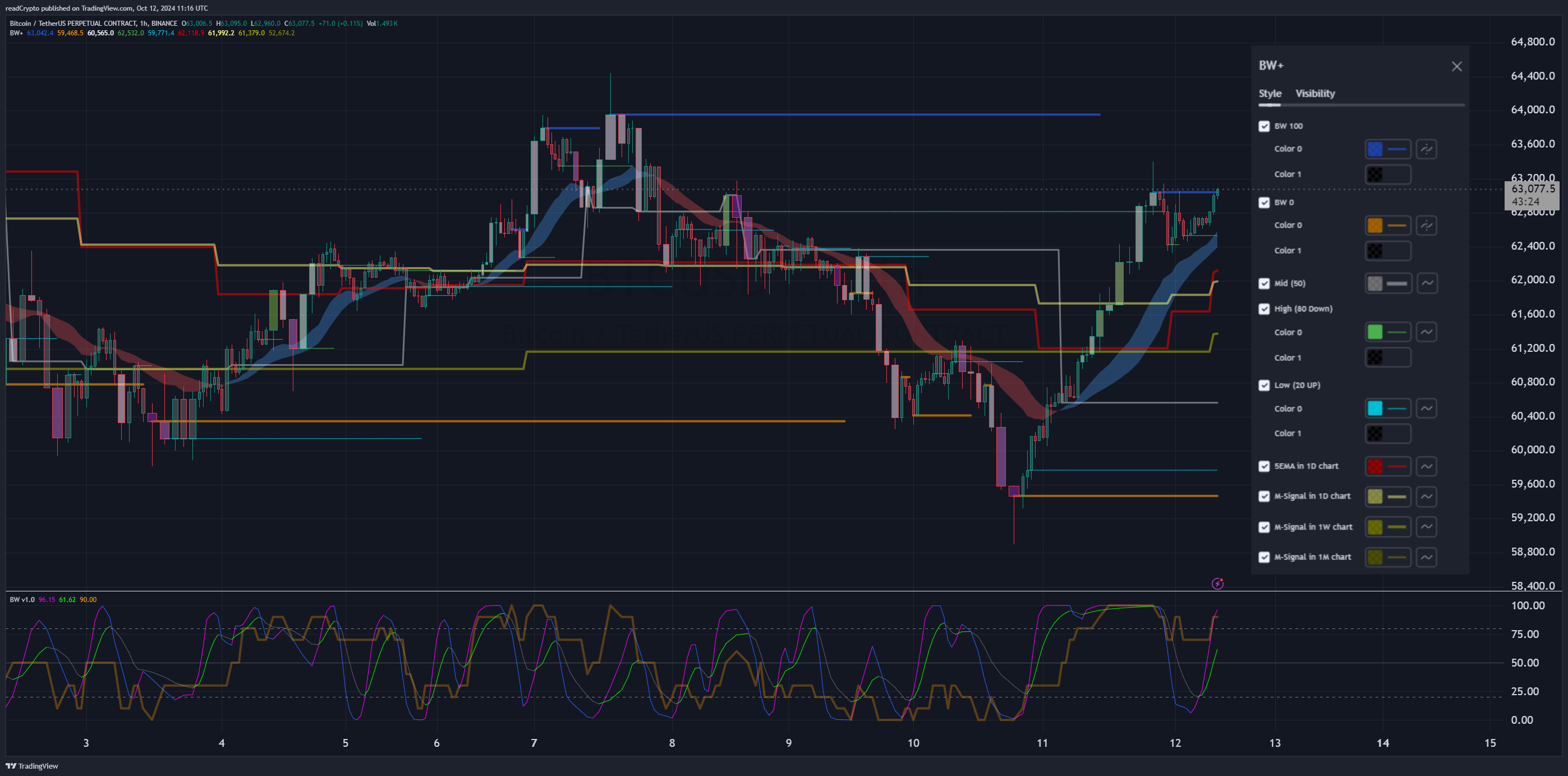Open black Color 1 swatch under High
1568x776 pixels.
point(1387,358)
